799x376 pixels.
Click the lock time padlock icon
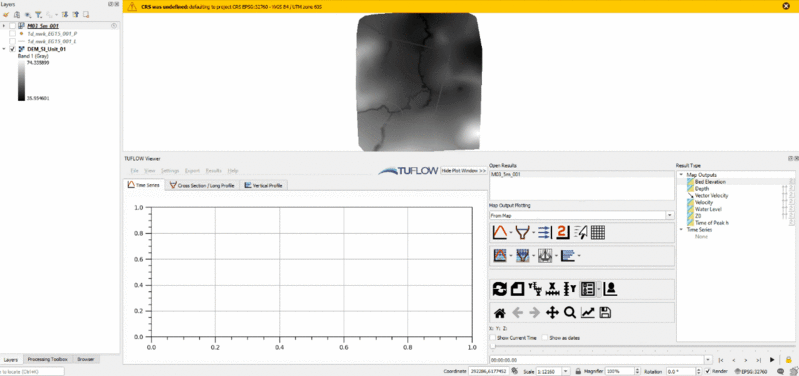tap(789, 360)
